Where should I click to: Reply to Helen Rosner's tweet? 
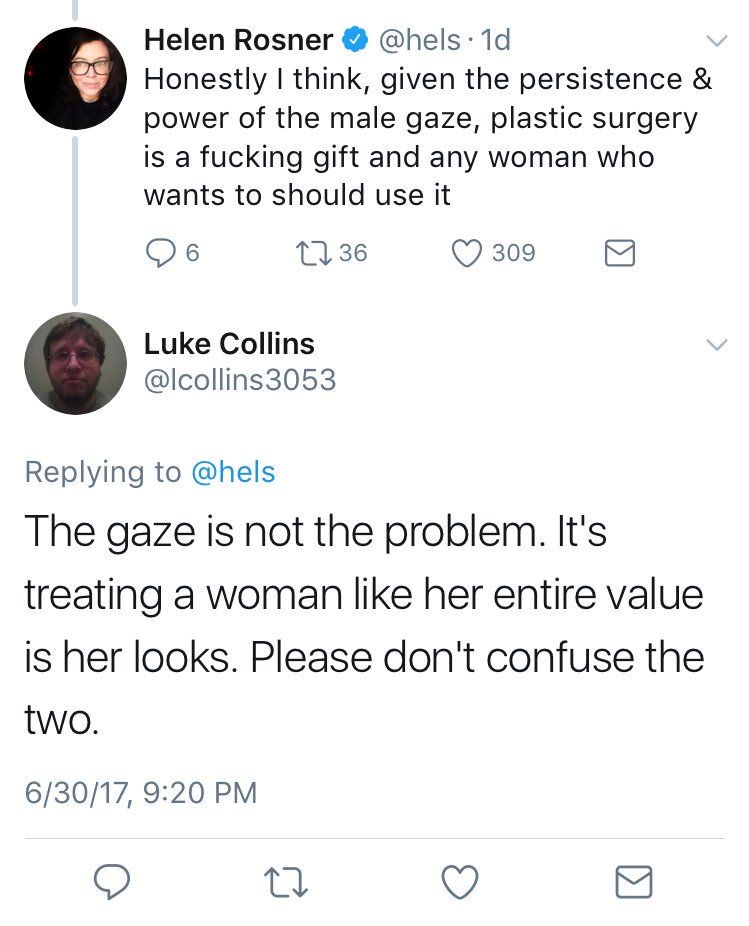pos(162,254)
